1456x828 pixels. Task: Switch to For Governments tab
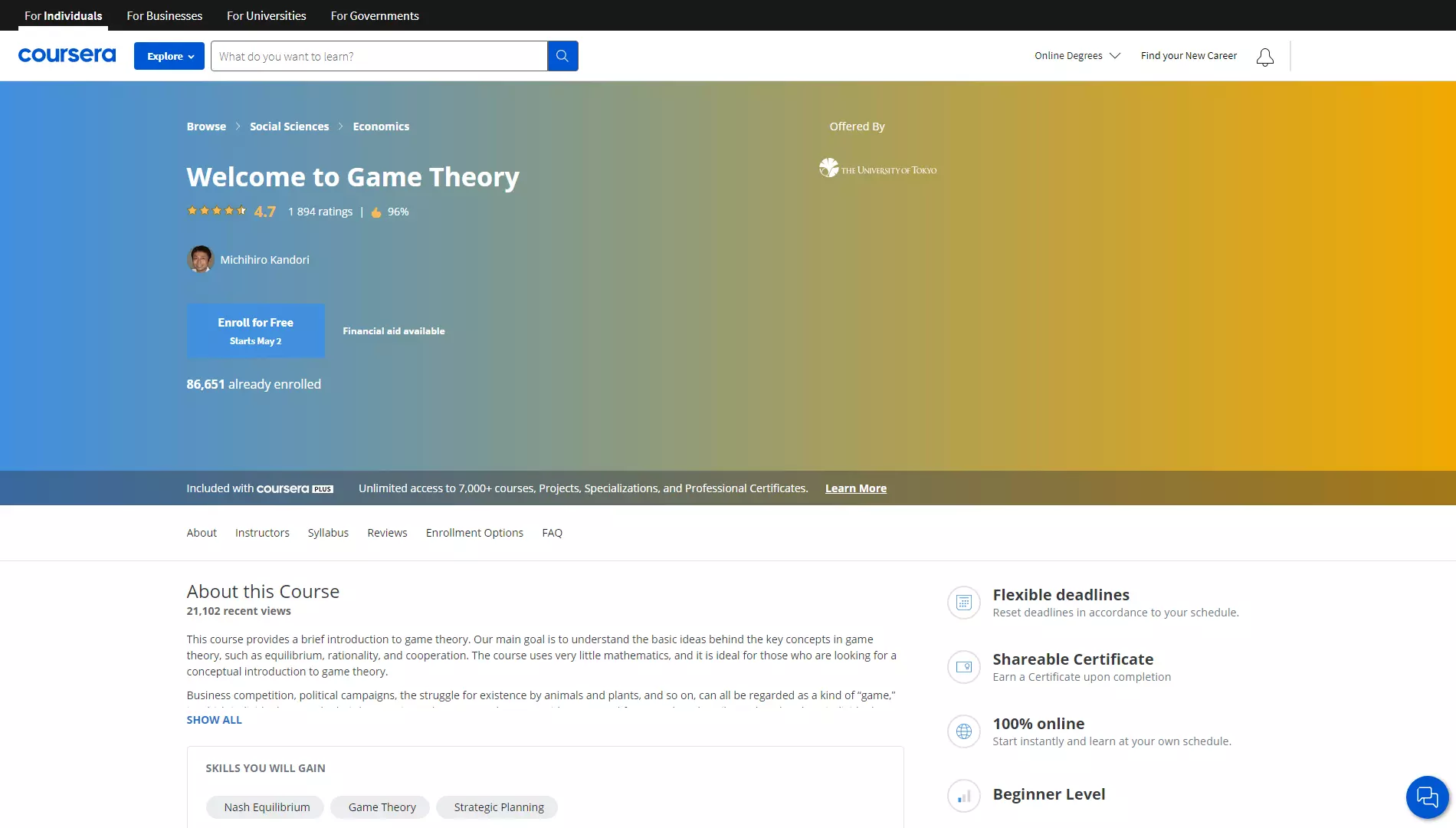click(375, 15)
